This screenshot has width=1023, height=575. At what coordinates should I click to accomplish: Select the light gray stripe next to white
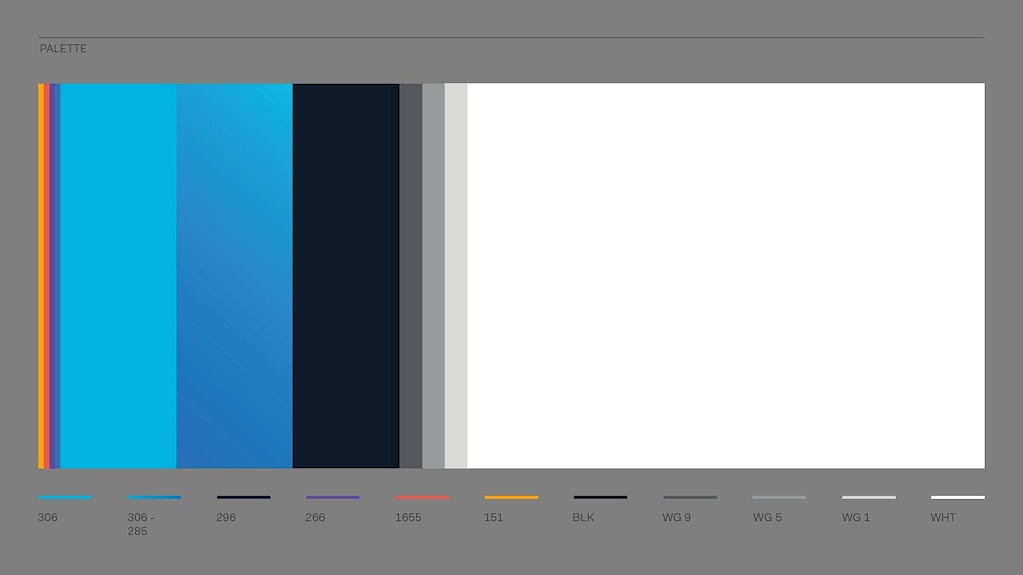coord(456,275)
